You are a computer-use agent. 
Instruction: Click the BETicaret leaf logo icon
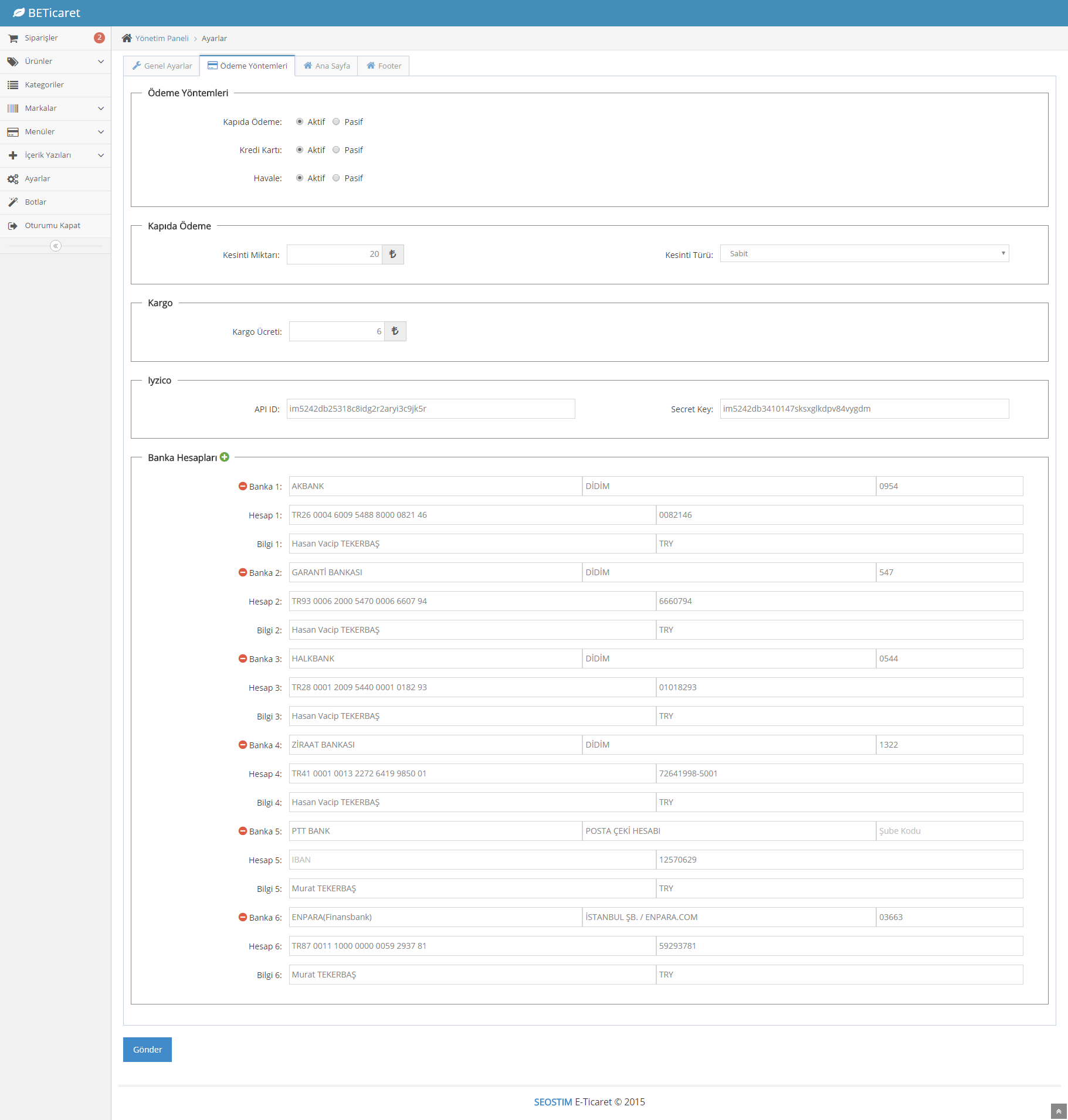click(x=19, y=13)
